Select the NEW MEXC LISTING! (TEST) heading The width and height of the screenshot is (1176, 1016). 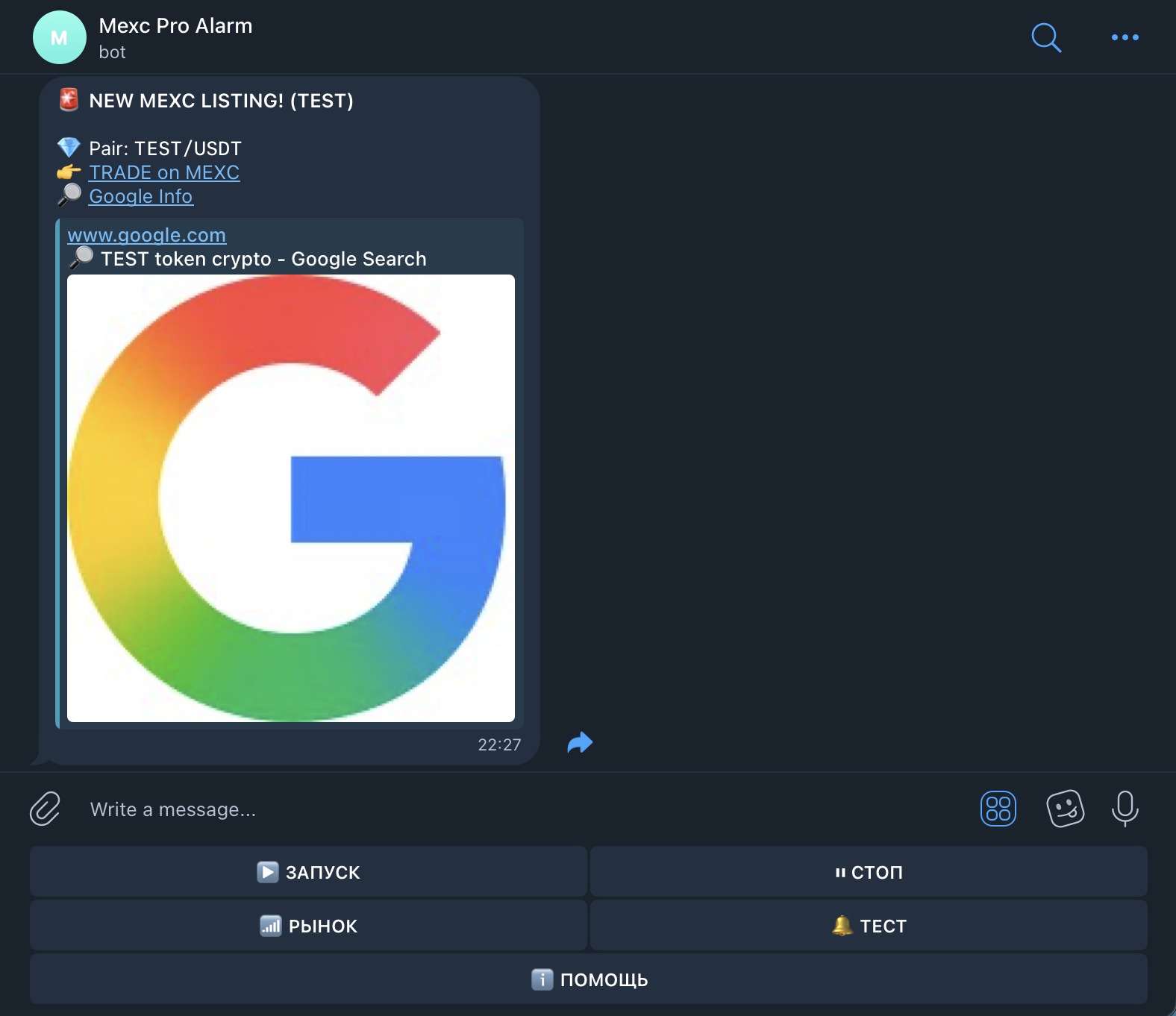tap(221, 101)
